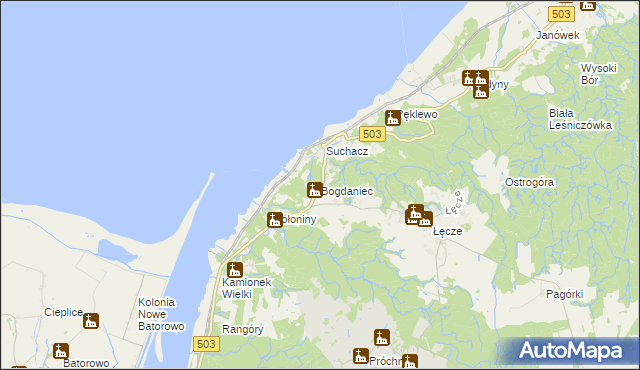The width and height of the screenshot is (640, 370).
Task: Select the church icon above Batorowo
Action: (x=61, y=351)
